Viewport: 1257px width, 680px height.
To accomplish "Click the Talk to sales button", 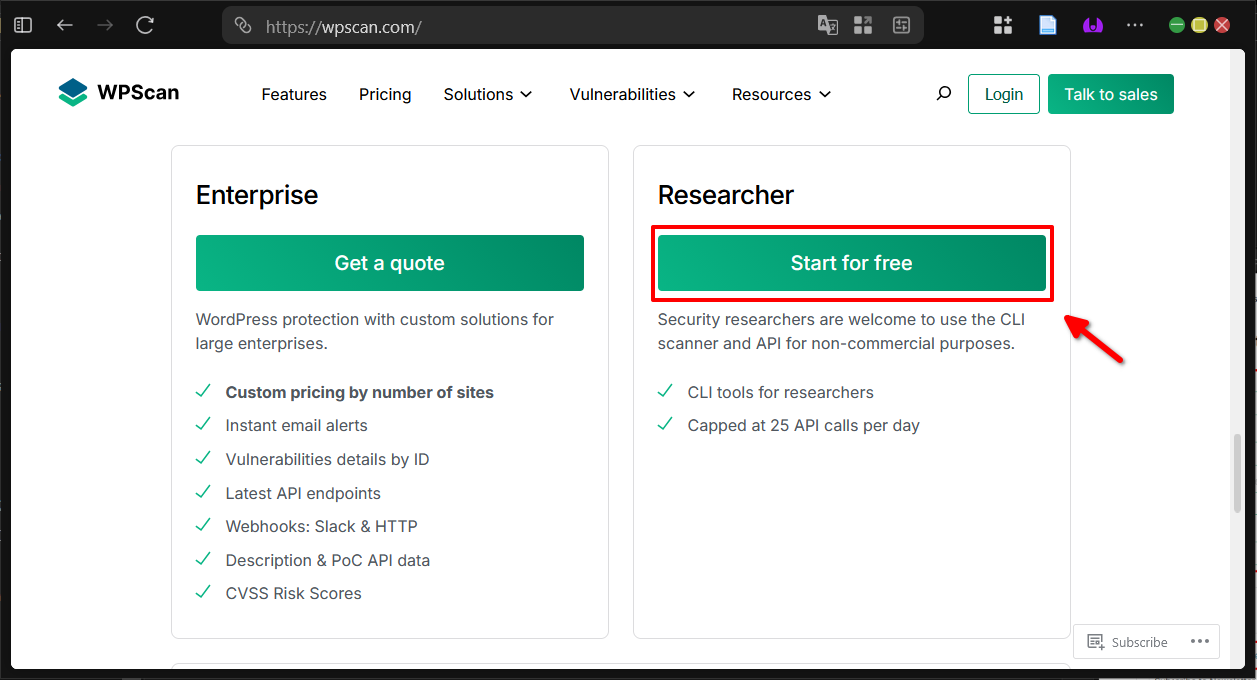I will (1110, 93).
